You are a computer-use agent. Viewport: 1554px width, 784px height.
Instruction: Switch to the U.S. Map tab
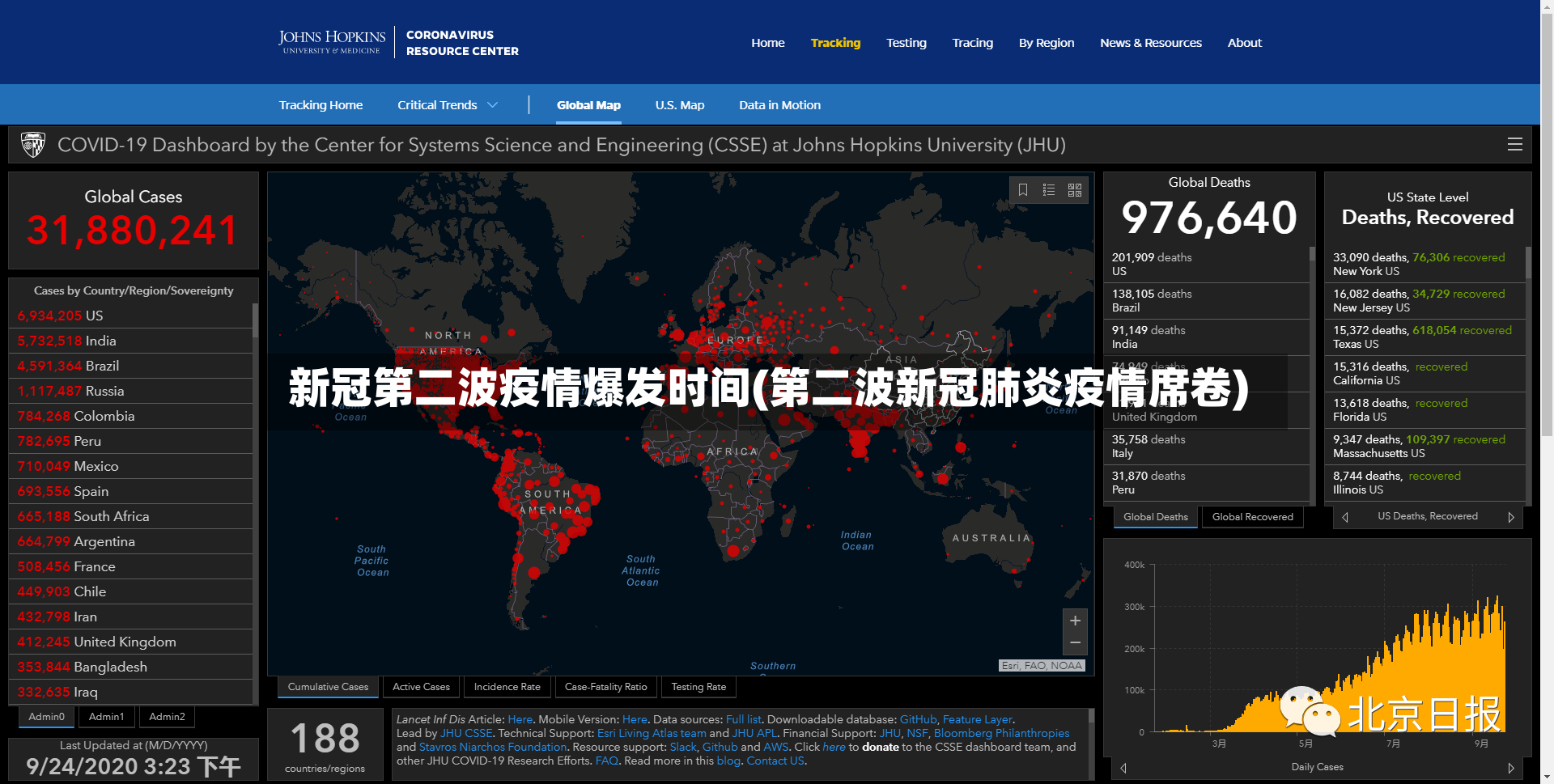[x=679, y=105]
